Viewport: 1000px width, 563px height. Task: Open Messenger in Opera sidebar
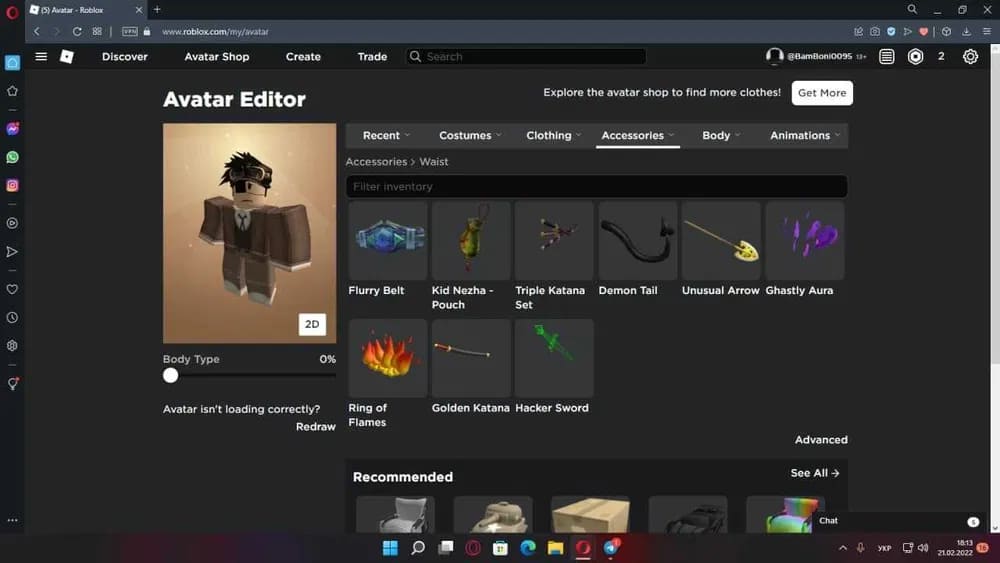tap(12, 129)
